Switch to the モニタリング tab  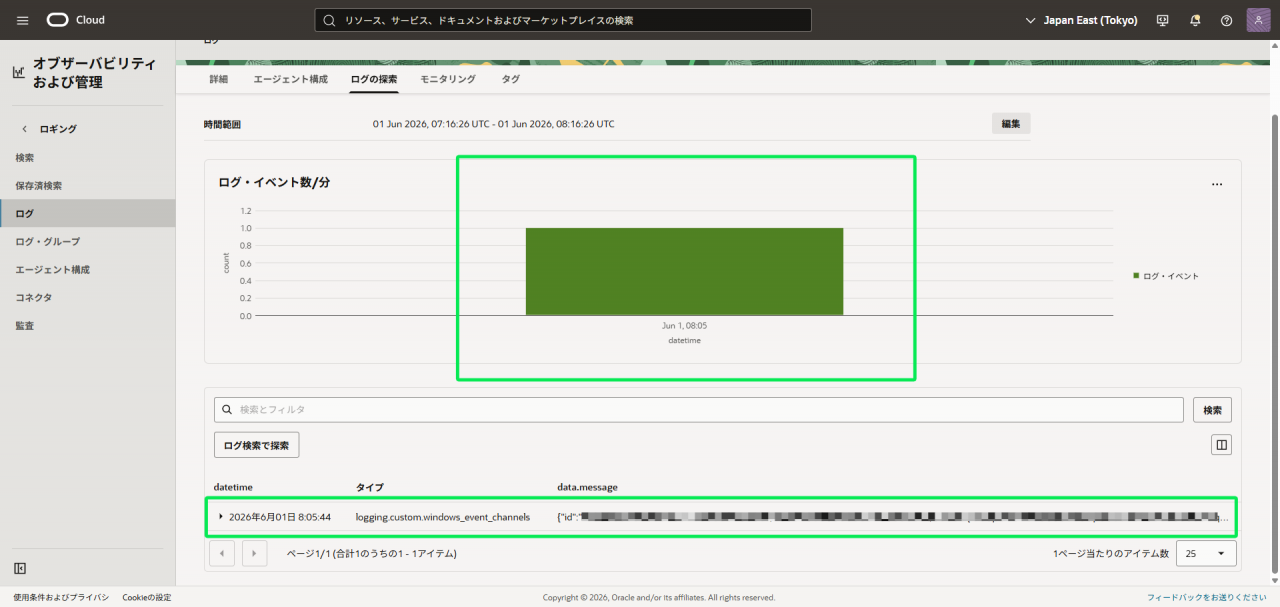point(448,79)
